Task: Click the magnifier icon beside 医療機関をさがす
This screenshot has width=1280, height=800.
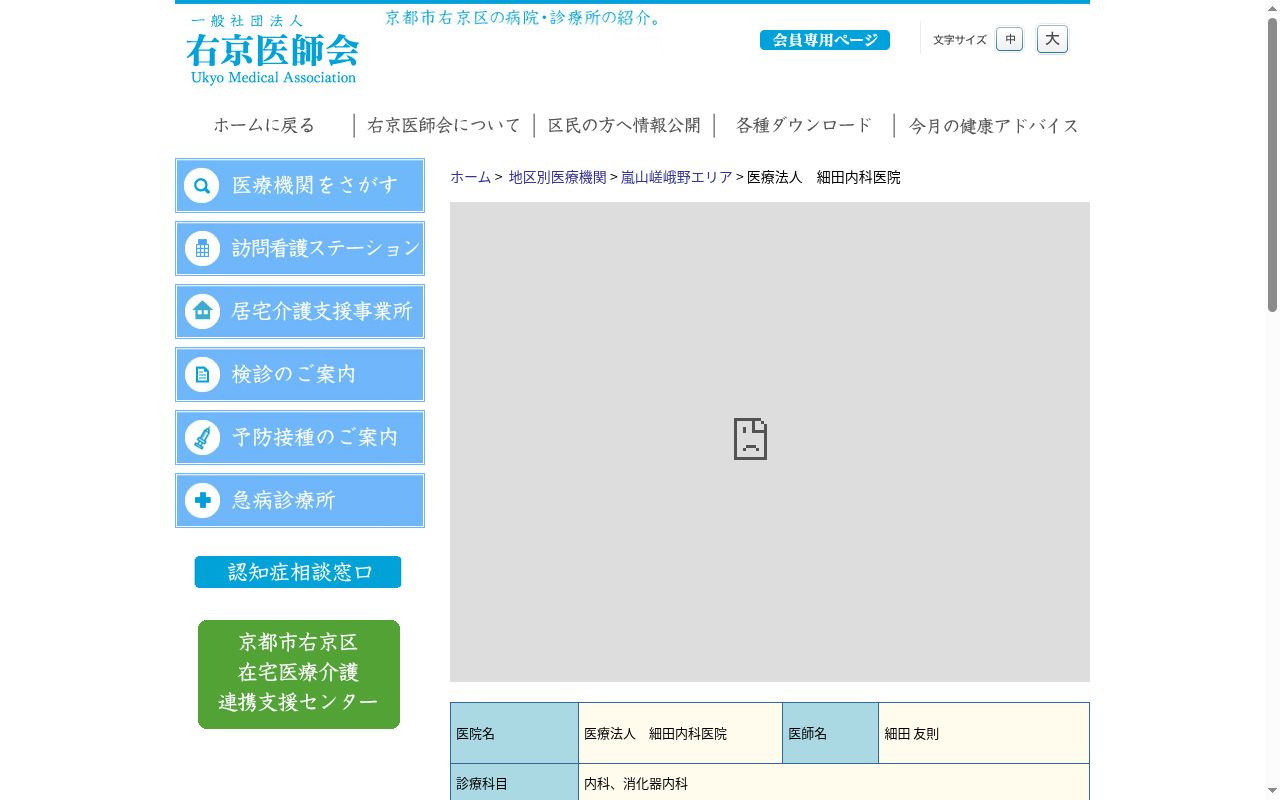Action: [202, 185]
